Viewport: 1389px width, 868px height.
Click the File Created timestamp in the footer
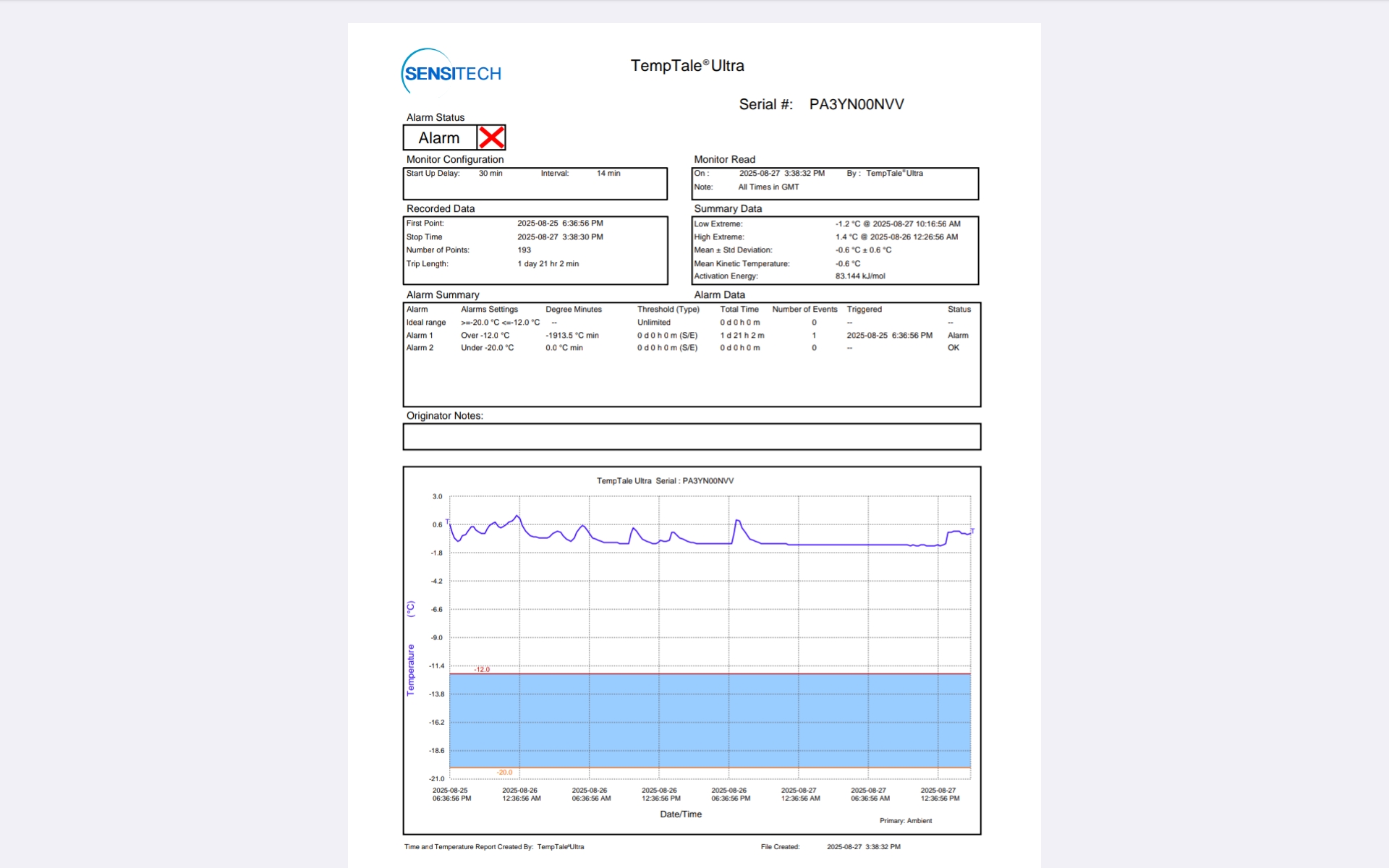(x=863, y=847)
